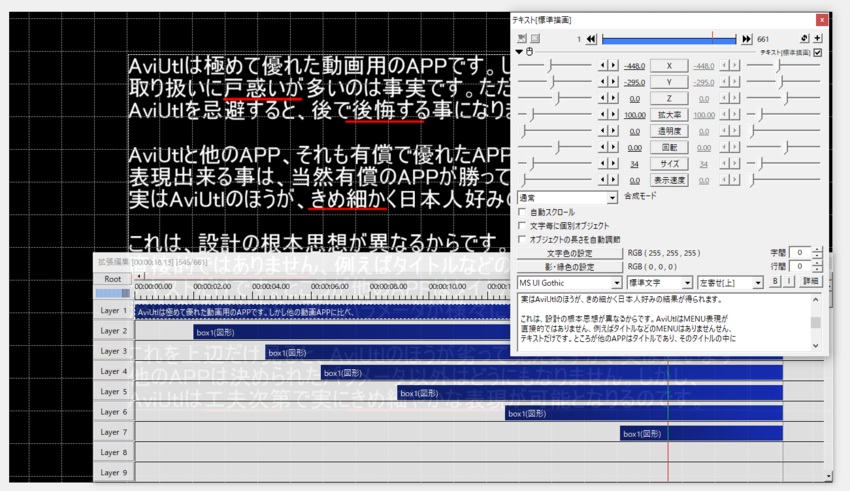This screenshot has height=491, width=850.
Task: Select the text object on Layer 1
Action: (323, 312)
